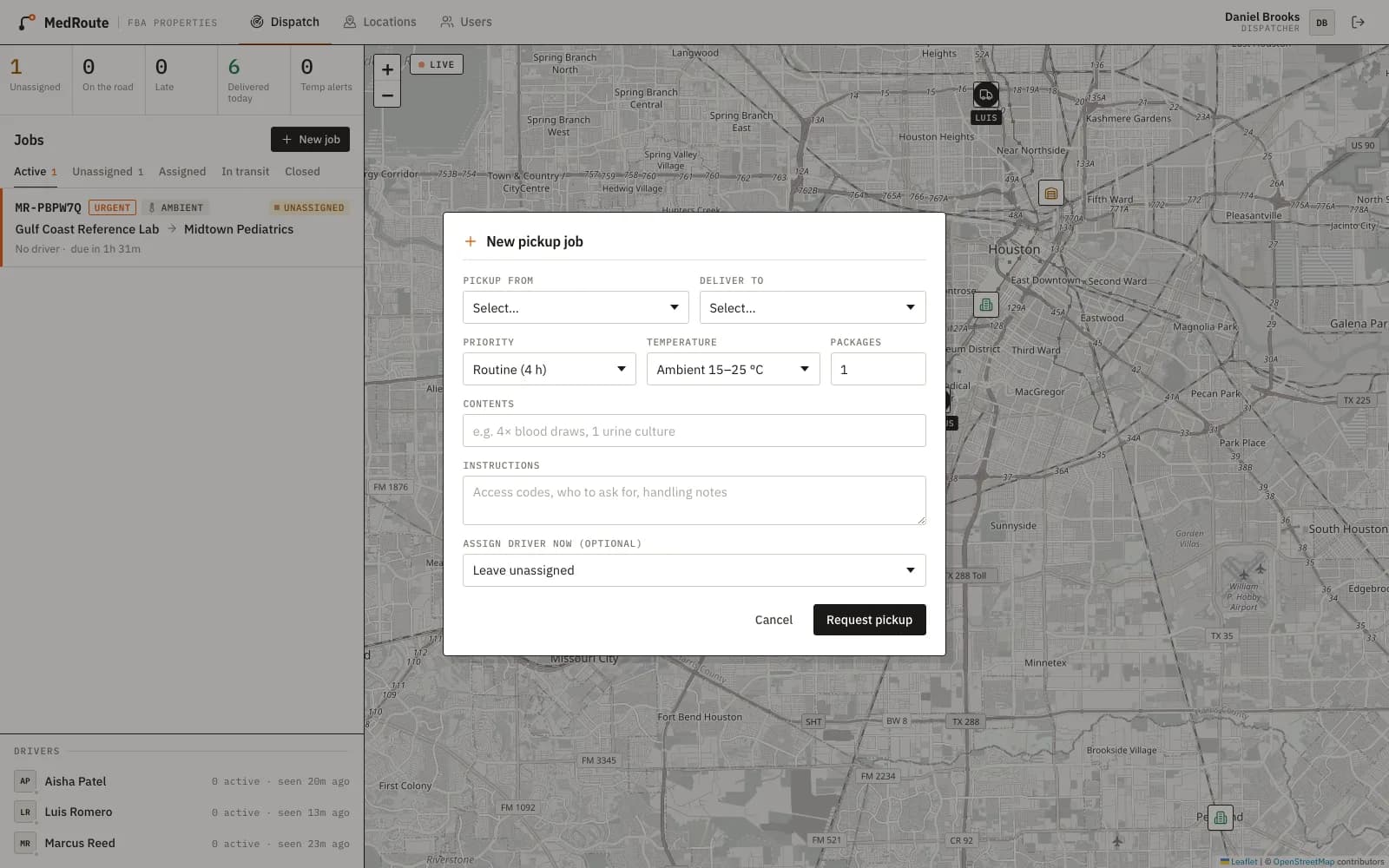Click the Fifth Ward location marker
Screen dimensions: 1389x868
(x=1051, y=193)
